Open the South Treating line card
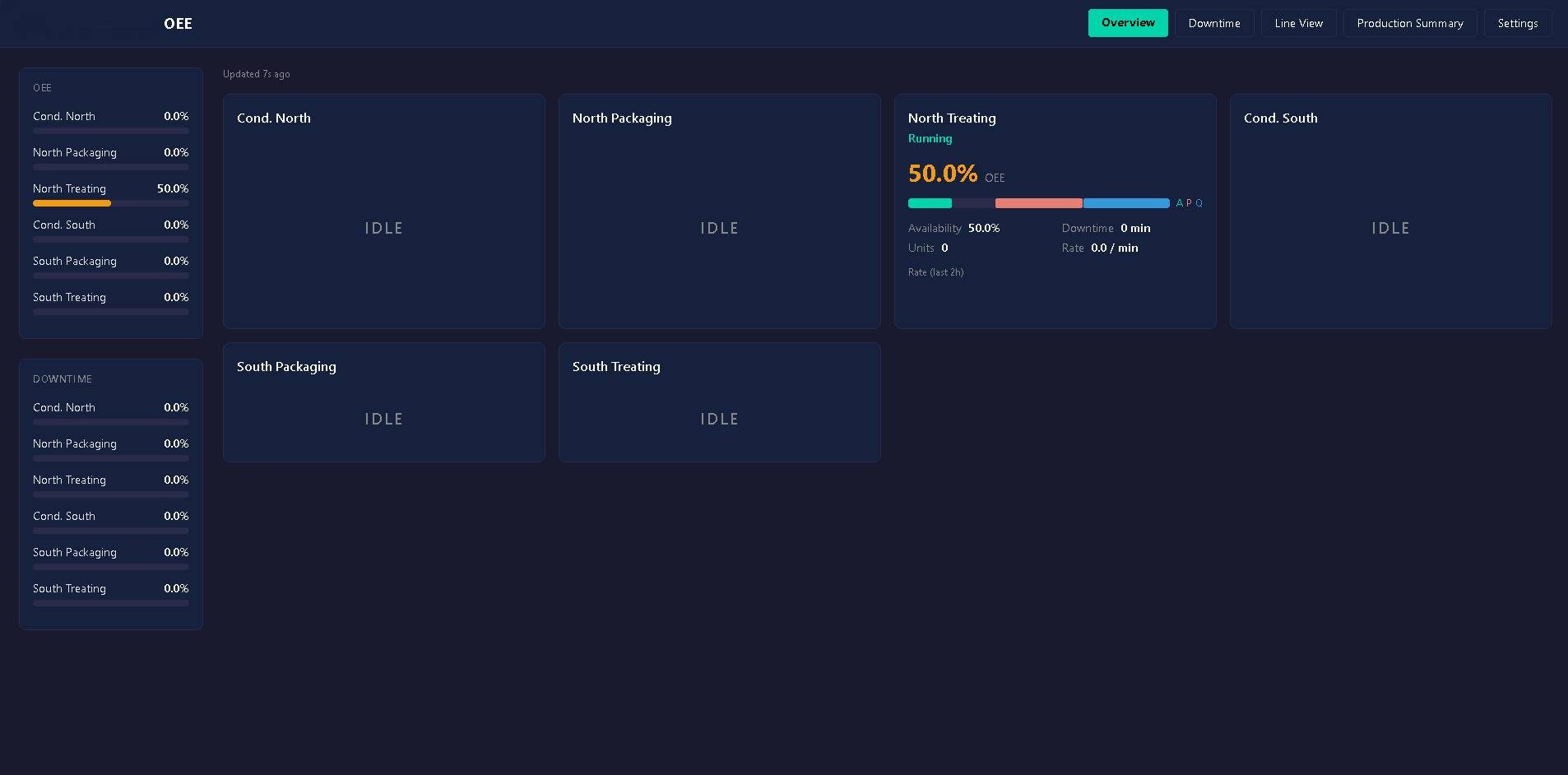 click(720, 402)
